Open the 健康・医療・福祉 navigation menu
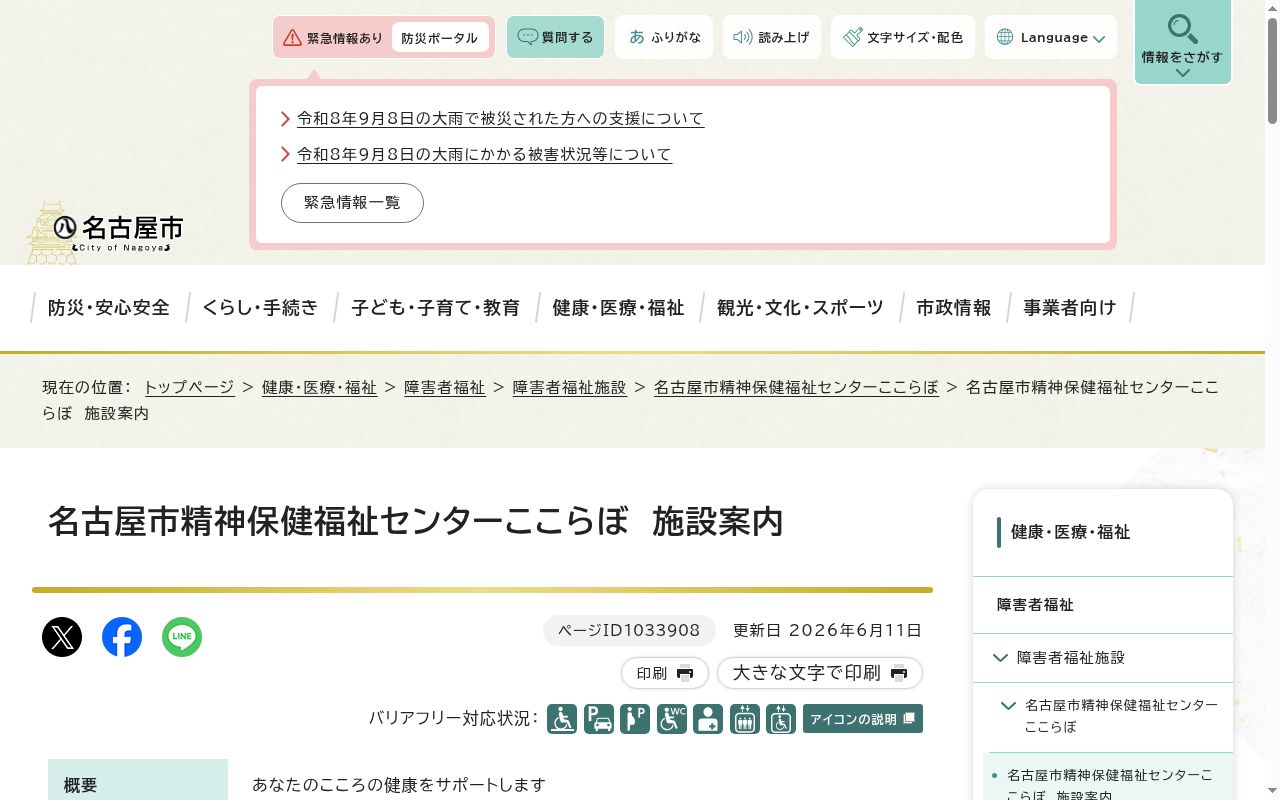The image size is (1280, 800). pos(618,308)
